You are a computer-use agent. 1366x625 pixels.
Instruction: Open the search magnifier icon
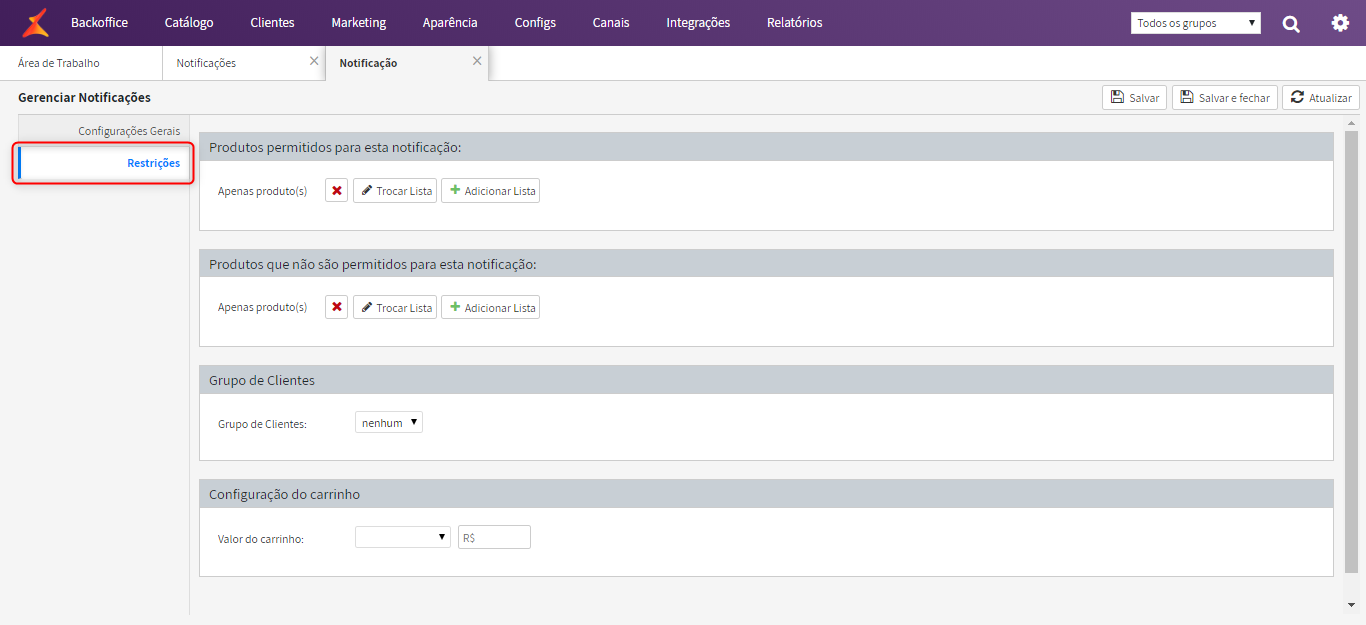click(x=1291, y=23)
